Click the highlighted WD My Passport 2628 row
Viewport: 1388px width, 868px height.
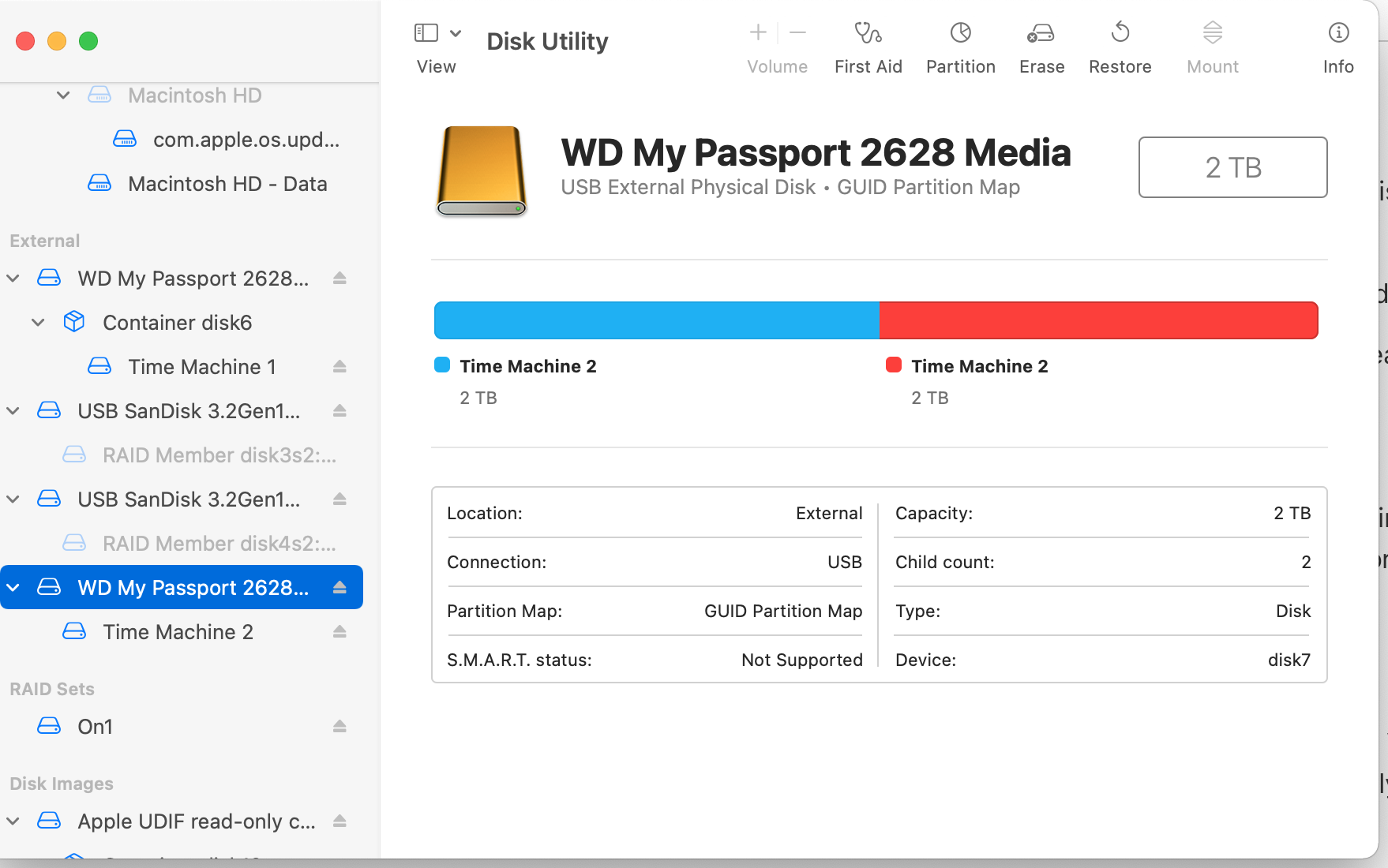pyautogui.click(x=182, y=587)
